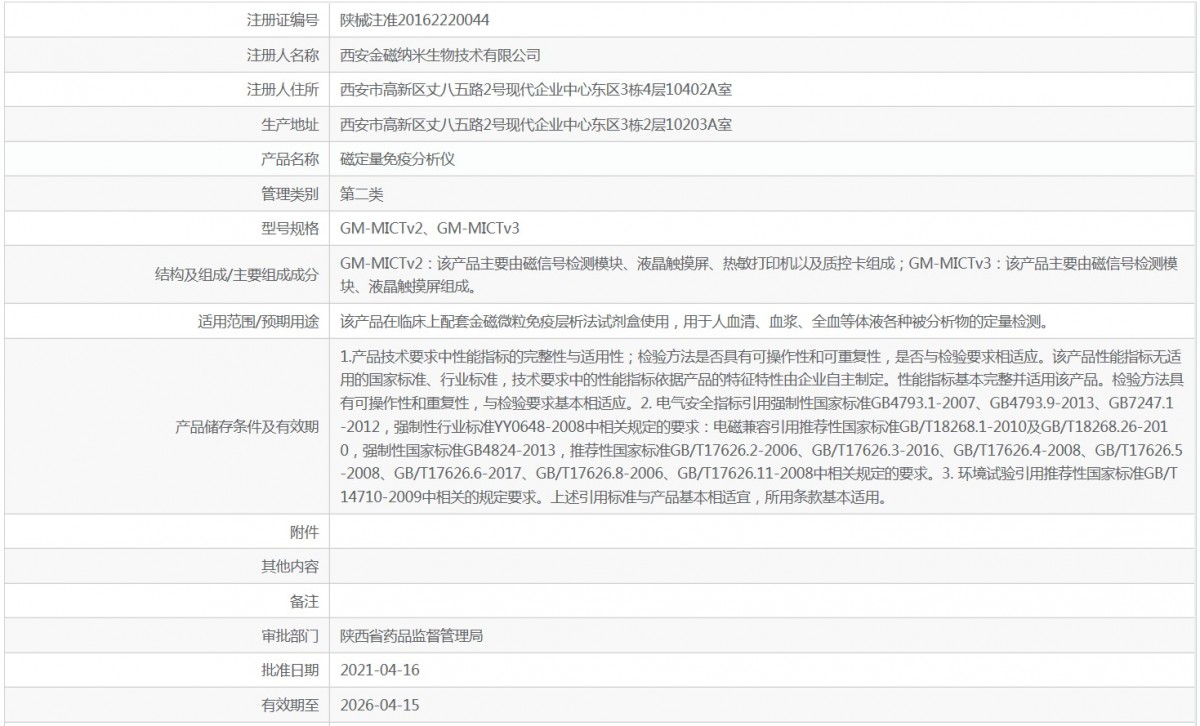Select production address ending 3栋2层10203A室
1200x726 pixels.
(538, 125)
